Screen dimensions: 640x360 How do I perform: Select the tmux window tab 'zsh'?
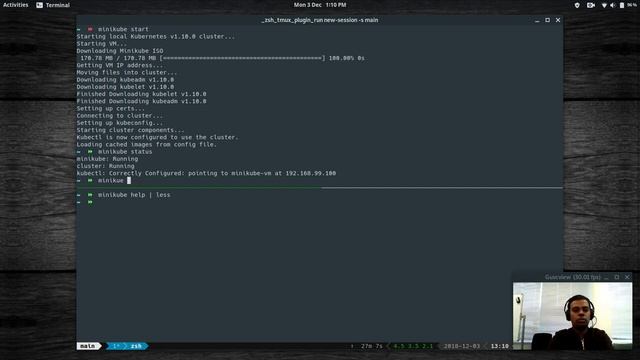[136, 346]
